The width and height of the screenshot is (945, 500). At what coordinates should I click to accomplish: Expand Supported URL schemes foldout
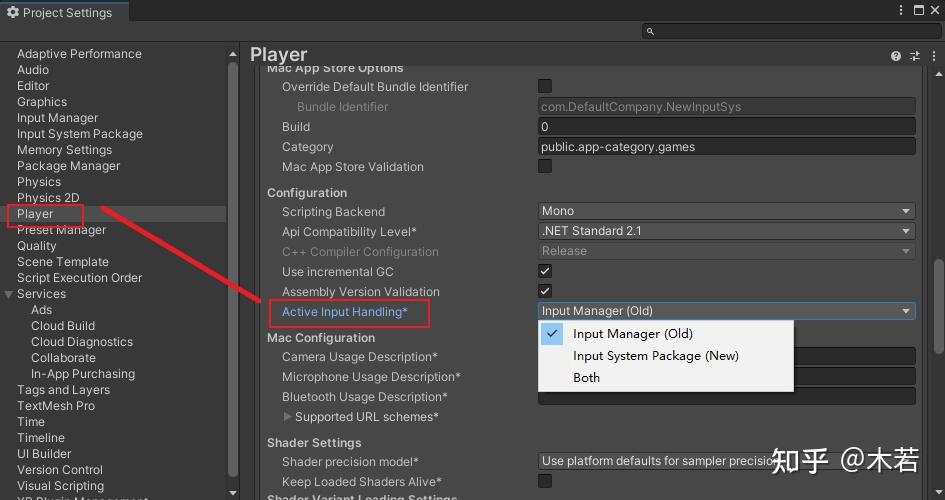coord(287,417)
